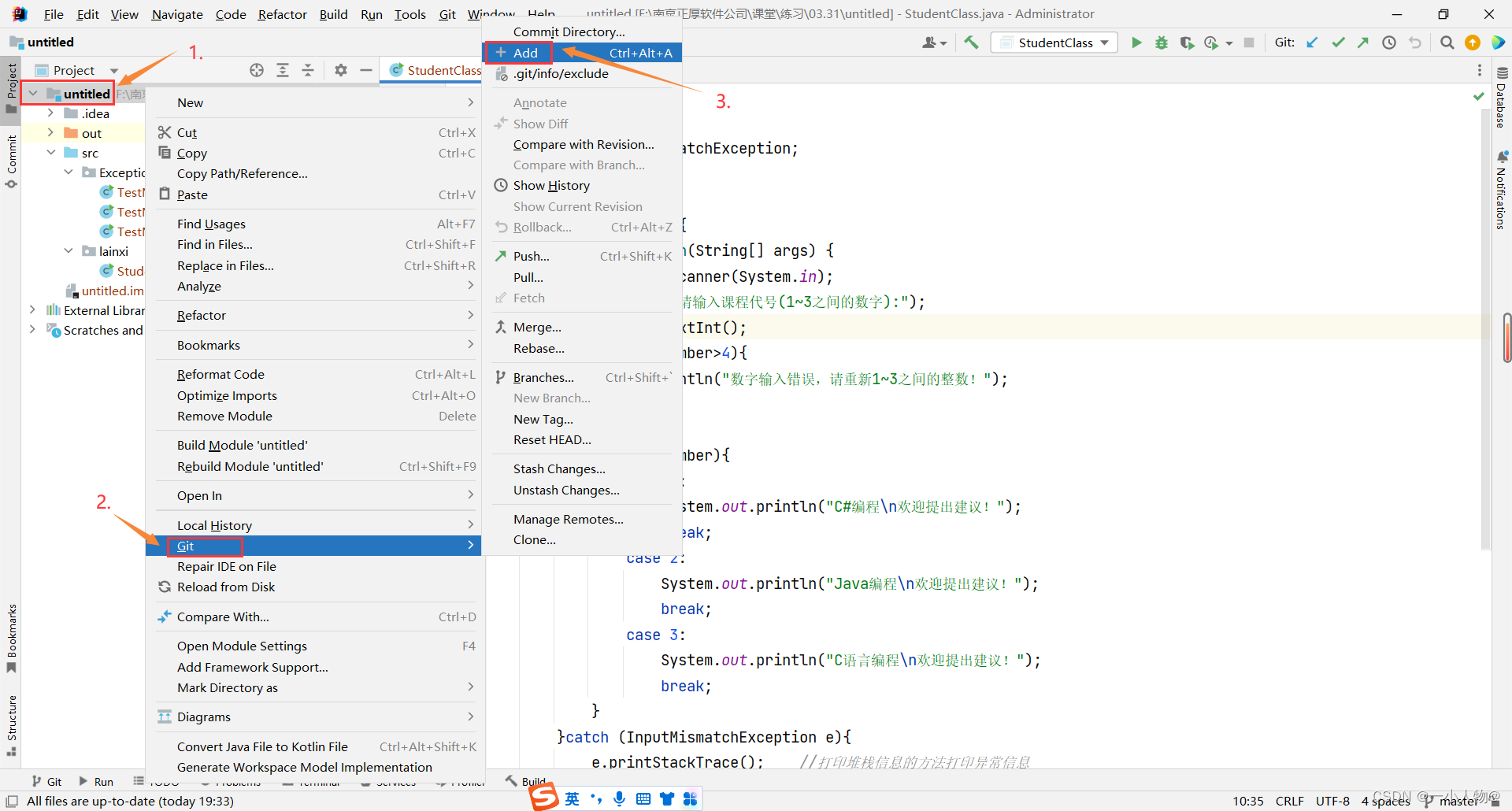
Task: Open the Structure tool window
Action: coord(11,725)
